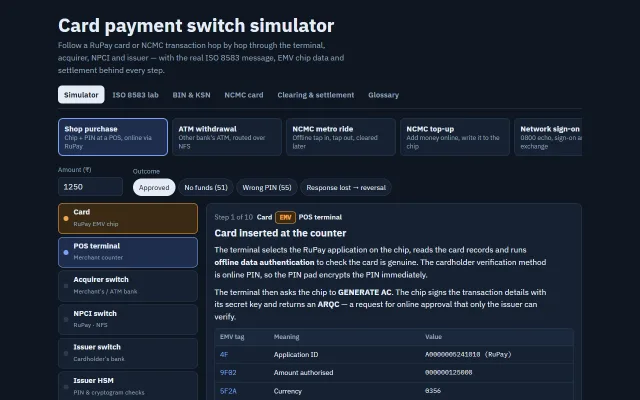The image size is (640, 400).
Task: Click the Amount authorised cell
Action: click(x=303, y=373)
